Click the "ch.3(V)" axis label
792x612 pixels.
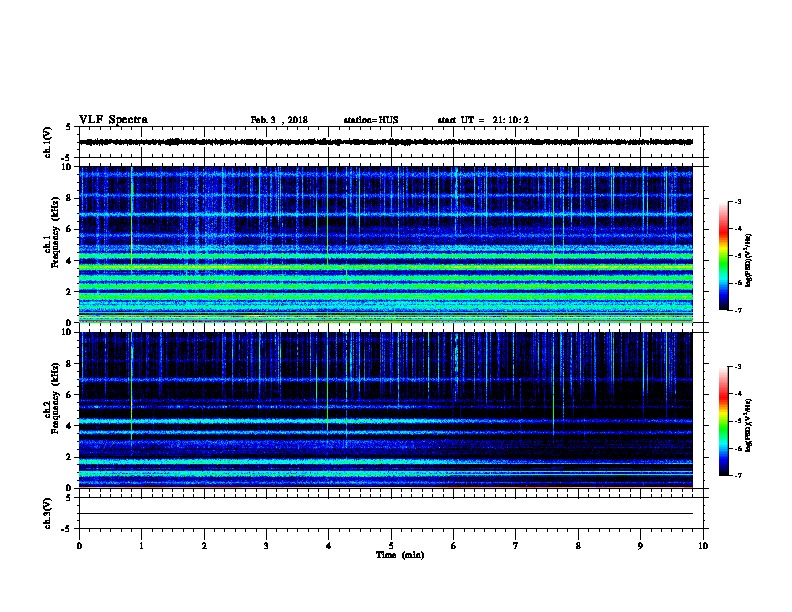click(48, 513)
